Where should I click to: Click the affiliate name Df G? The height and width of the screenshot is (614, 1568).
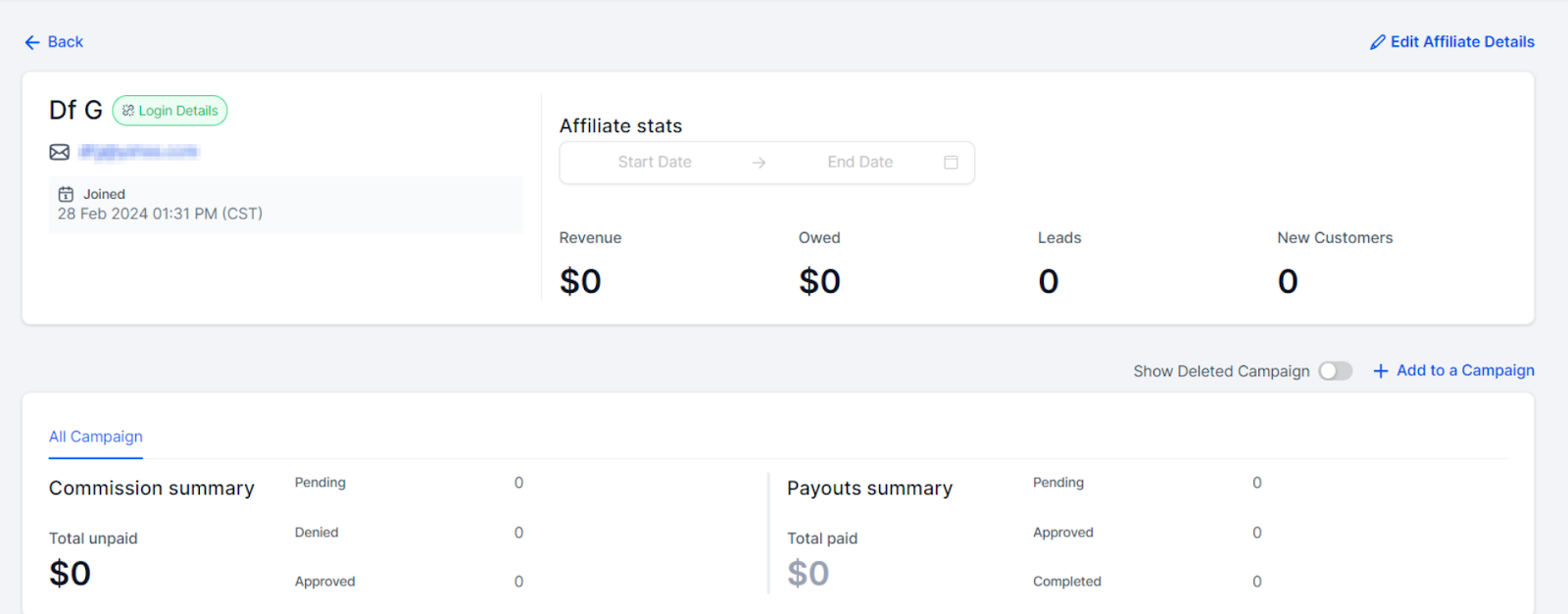click(x=75, y=111)
